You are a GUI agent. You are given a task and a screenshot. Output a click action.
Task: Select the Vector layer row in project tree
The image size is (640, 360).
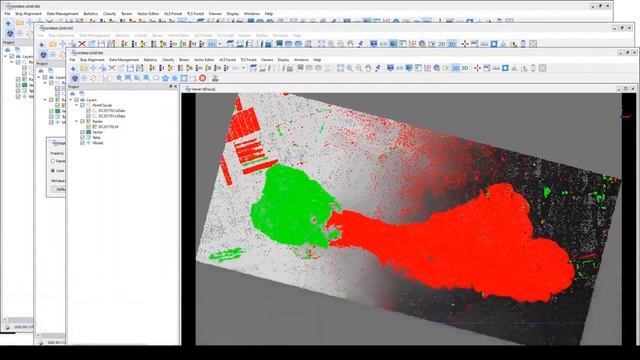[x=98, y=132]
